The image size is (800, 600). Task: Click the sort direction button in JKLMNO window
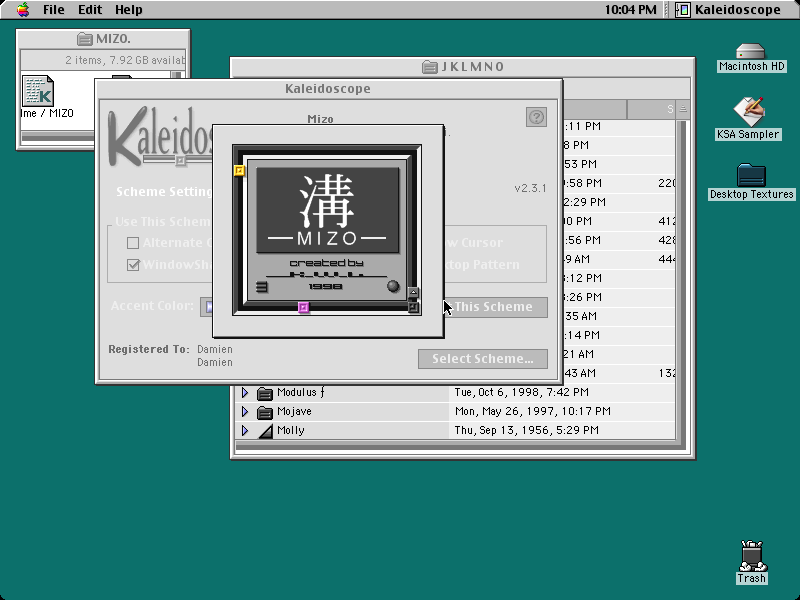pos(683,109)
